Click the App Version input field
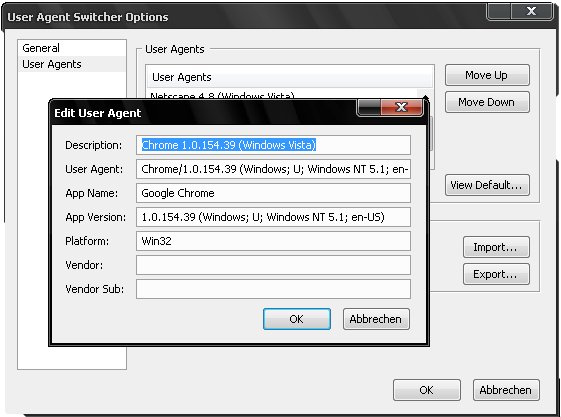The height and width of the screenshot is (417, 561). [273, 217]
